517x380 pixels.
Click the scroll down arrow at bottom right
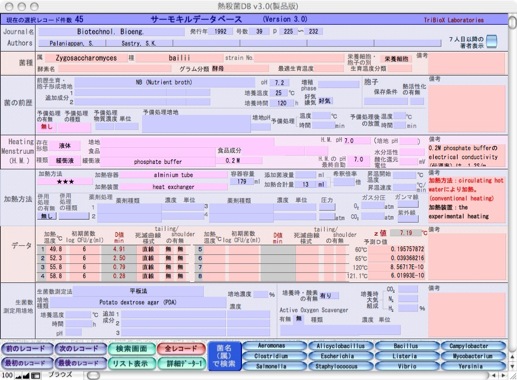513,367
